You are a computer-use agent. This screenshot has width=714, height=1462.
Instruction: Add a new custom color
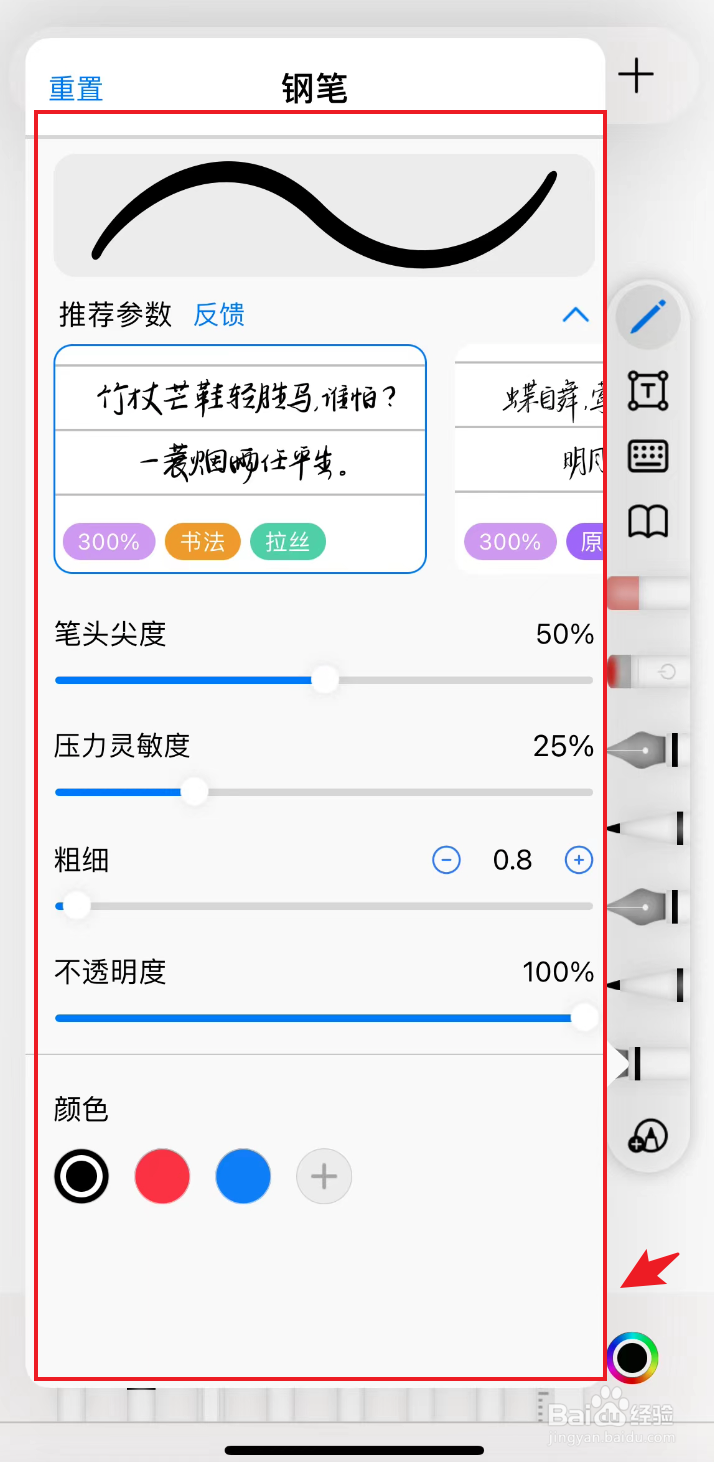324,1175
